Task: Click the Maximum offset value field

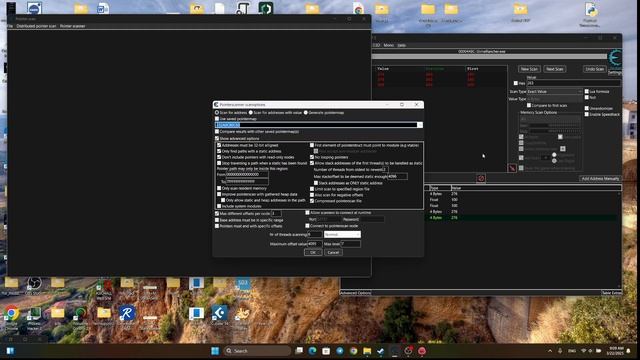Action: click(314, 244)
